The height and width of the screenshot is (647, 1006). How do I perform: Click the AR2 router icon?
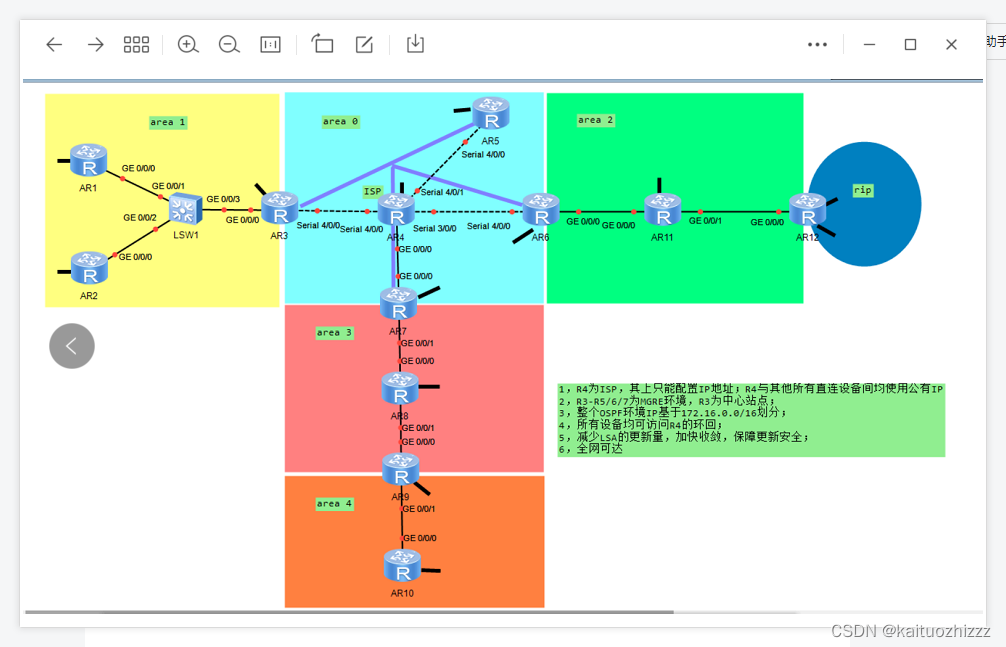(89, 268)
